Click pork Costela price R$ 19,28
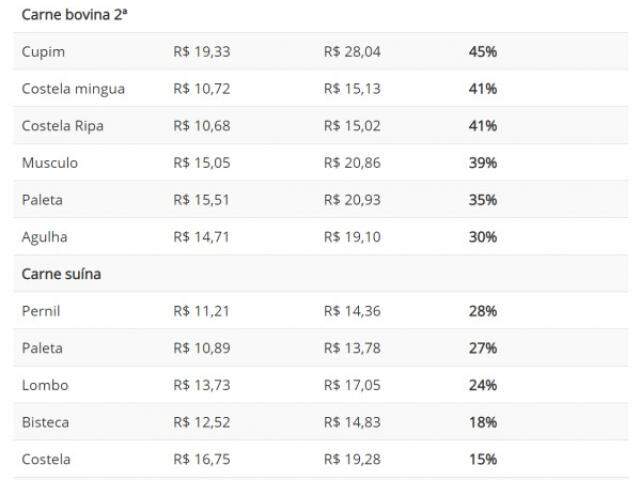The image size is (640, 480). pos(352,459)
